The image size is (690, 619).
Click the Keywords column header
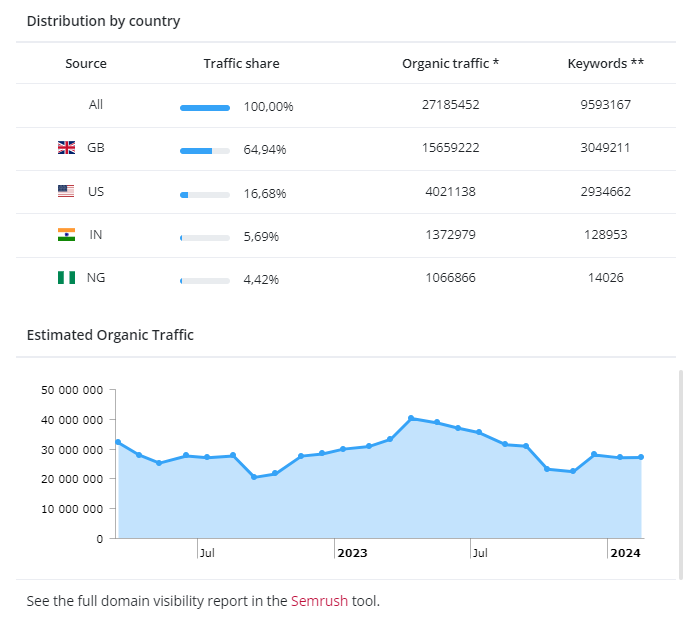[606, 63]
